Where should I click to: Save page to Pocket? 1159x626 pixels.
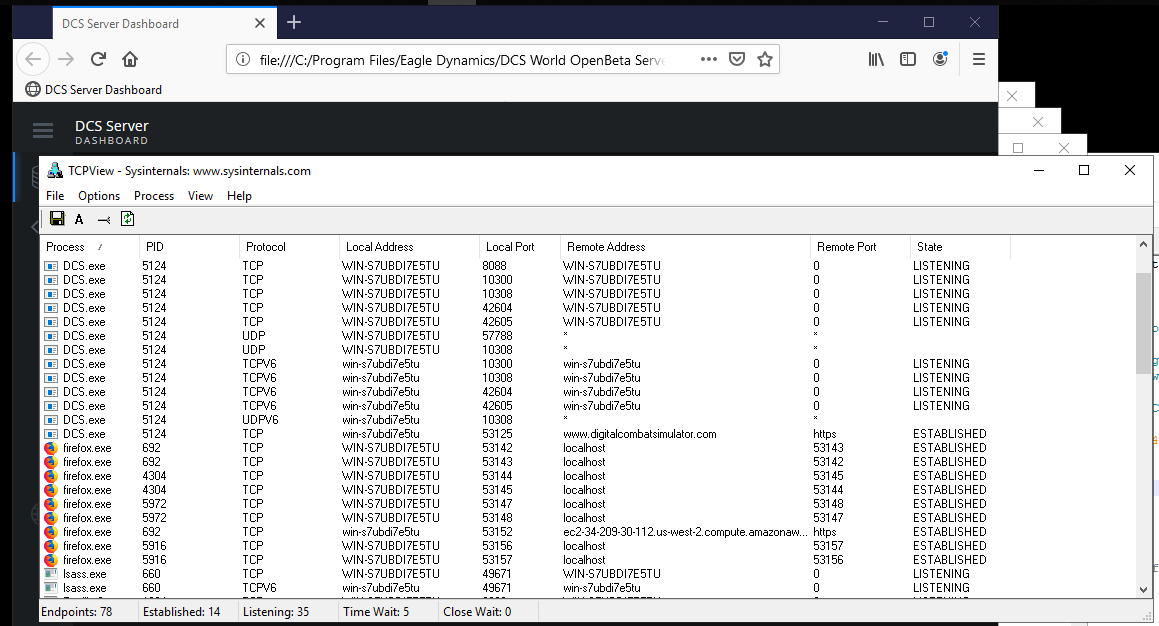click(x=737, y=59)
